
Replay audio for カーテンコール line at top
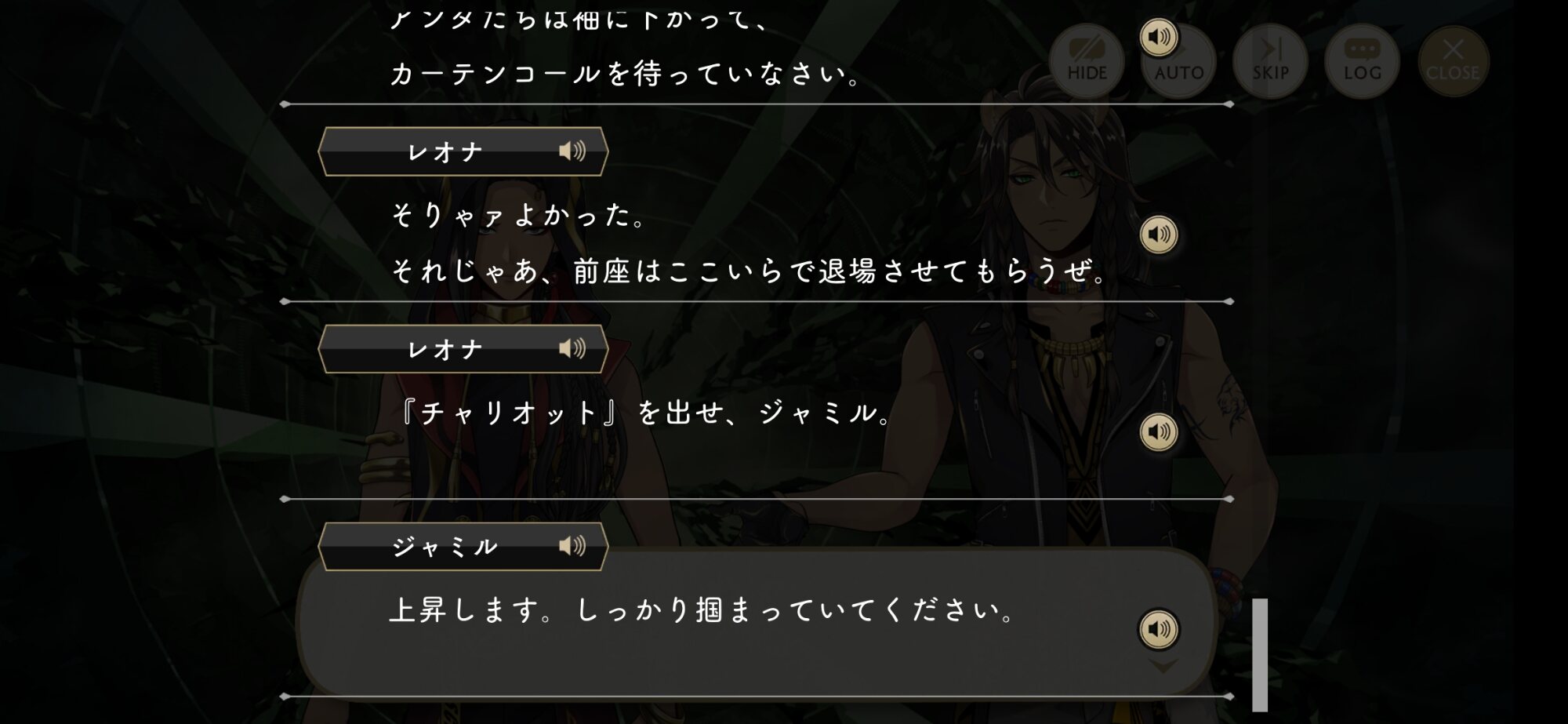click(x=1159, y=37)
